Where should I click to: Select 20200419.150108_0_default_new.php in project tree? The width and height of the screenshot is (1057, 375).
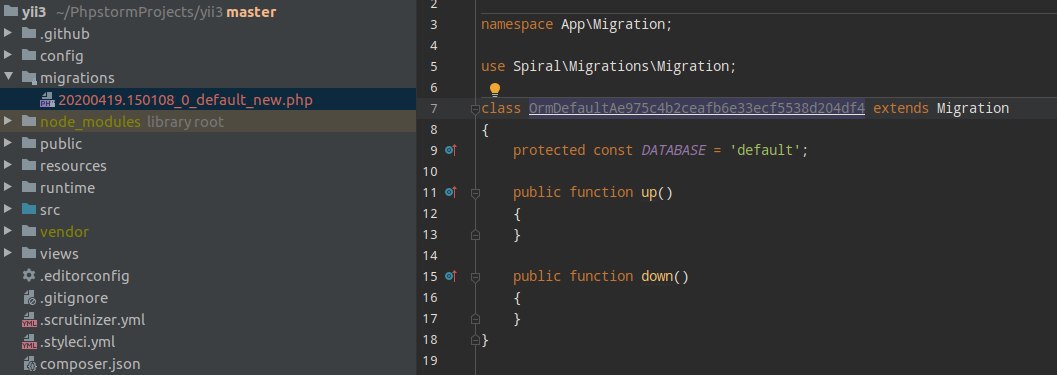pos(185,100)
